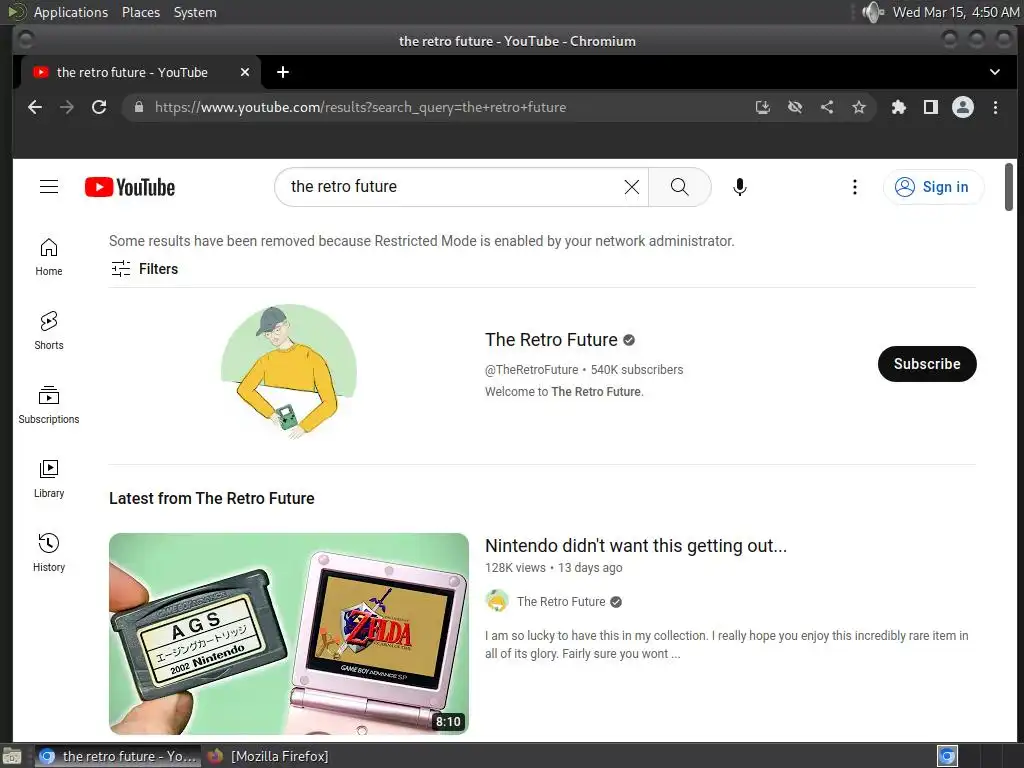Open the YouTube hamburger guide menu
1024x768 pixels.
(49, 187)
